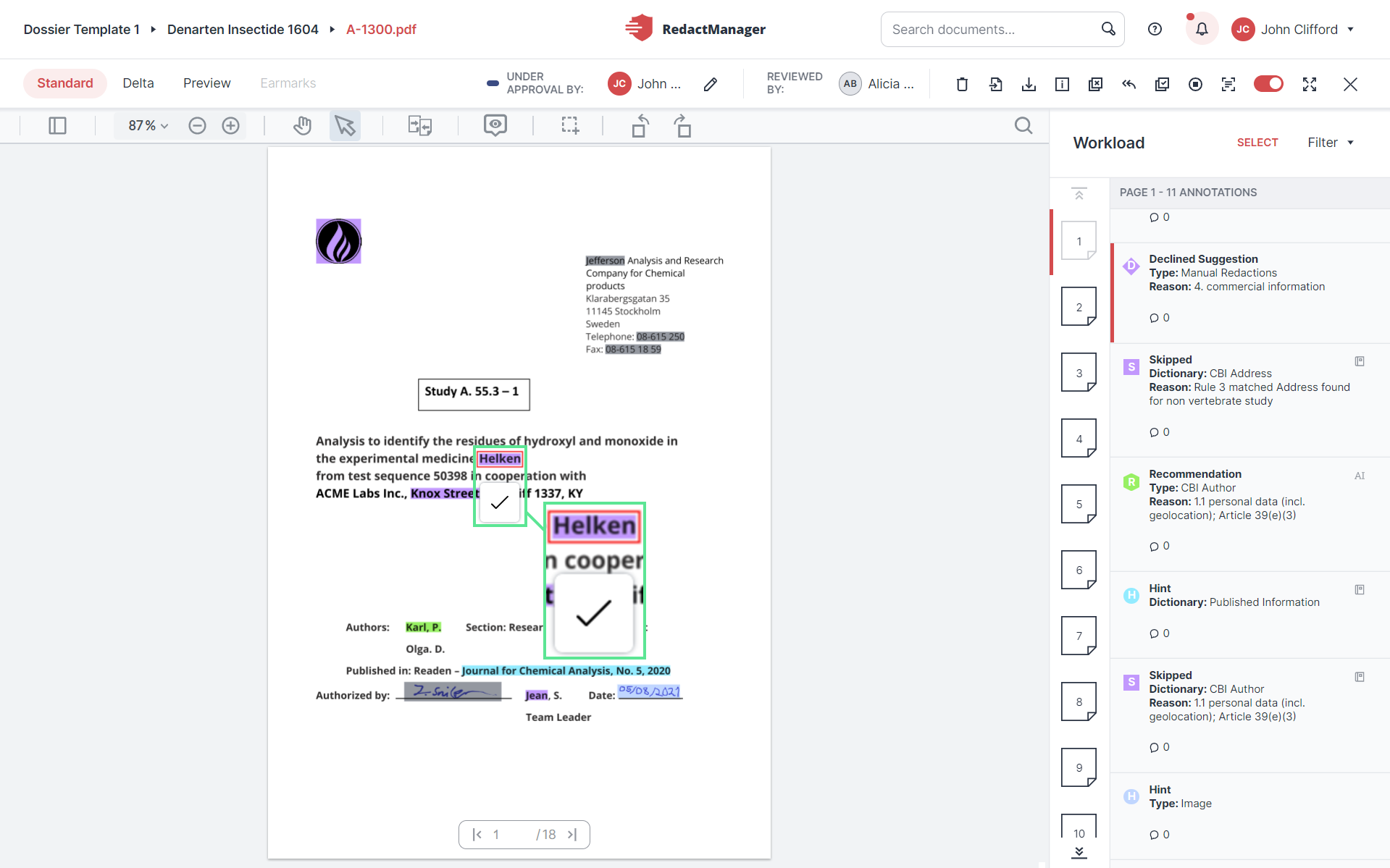
Task: Open the Workload Filter dropdown
Action: pyautogui.click(x=1331, y=143)
